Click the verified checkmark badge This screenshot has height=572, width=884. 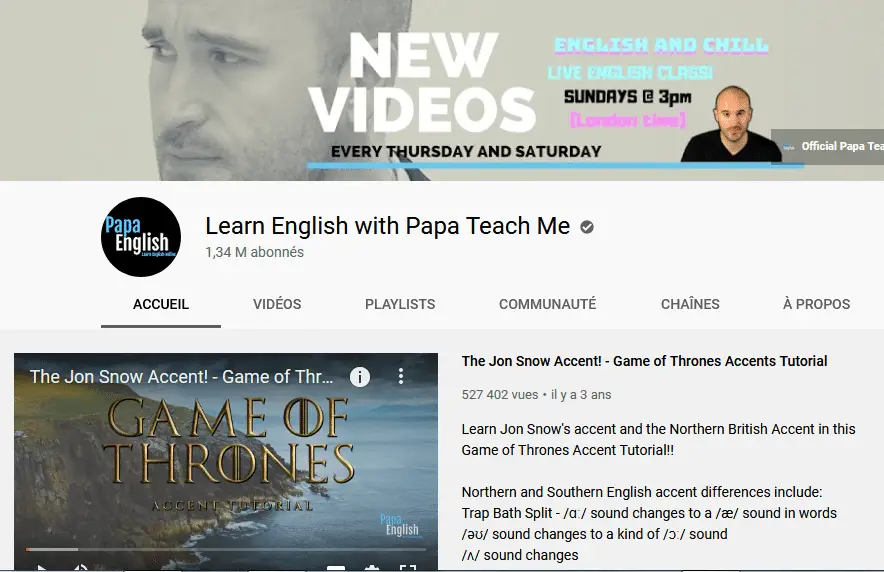587,227
